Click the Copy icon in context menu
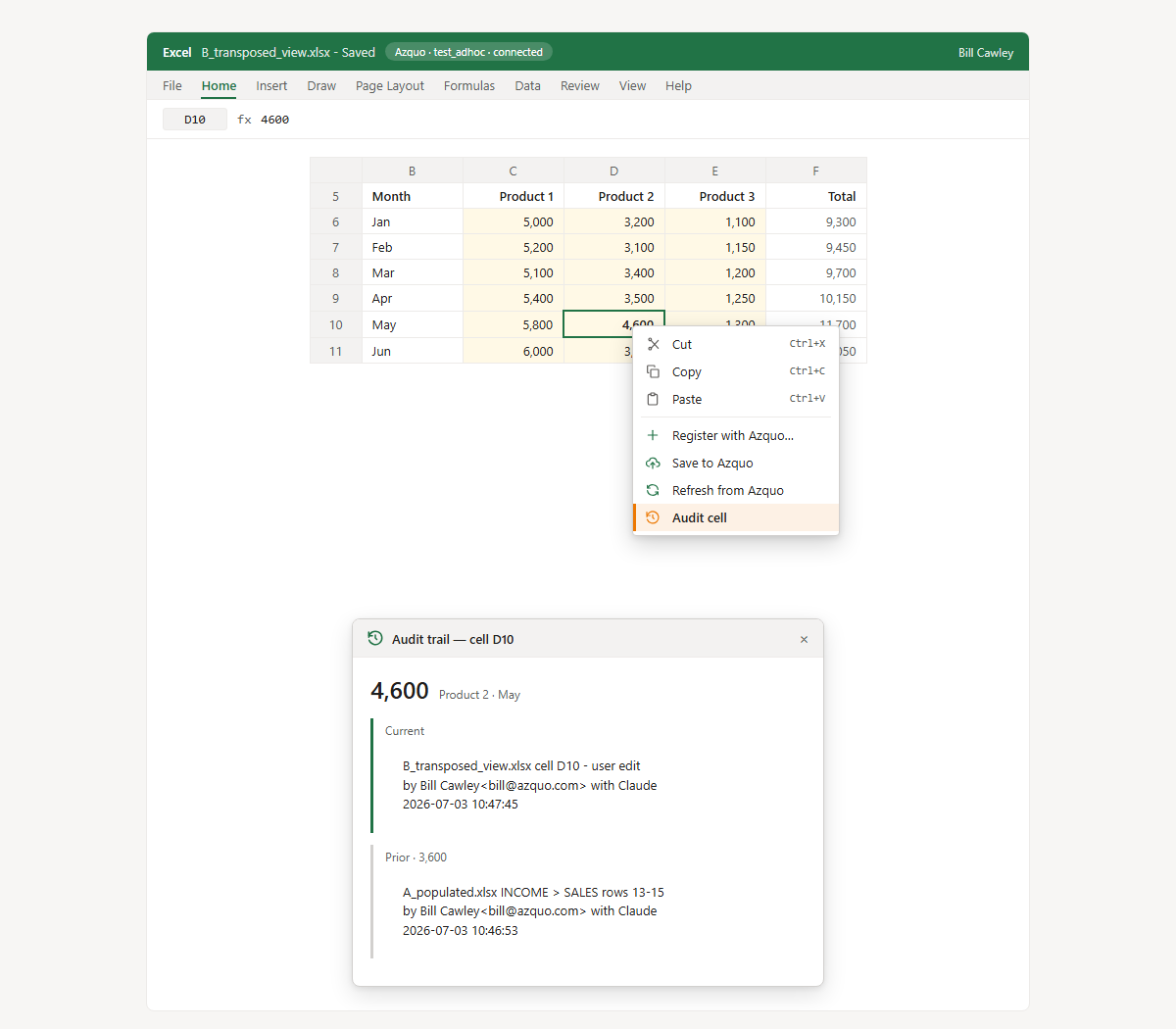Viewport: 1176px width, 1029px height. (654, 371)
